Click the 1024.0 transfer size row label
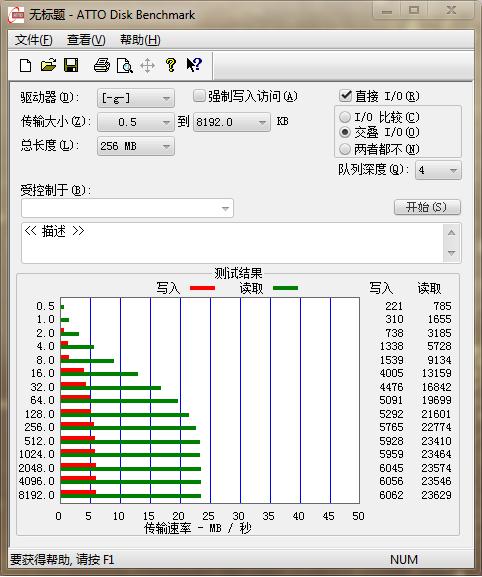 pos(36,454)
